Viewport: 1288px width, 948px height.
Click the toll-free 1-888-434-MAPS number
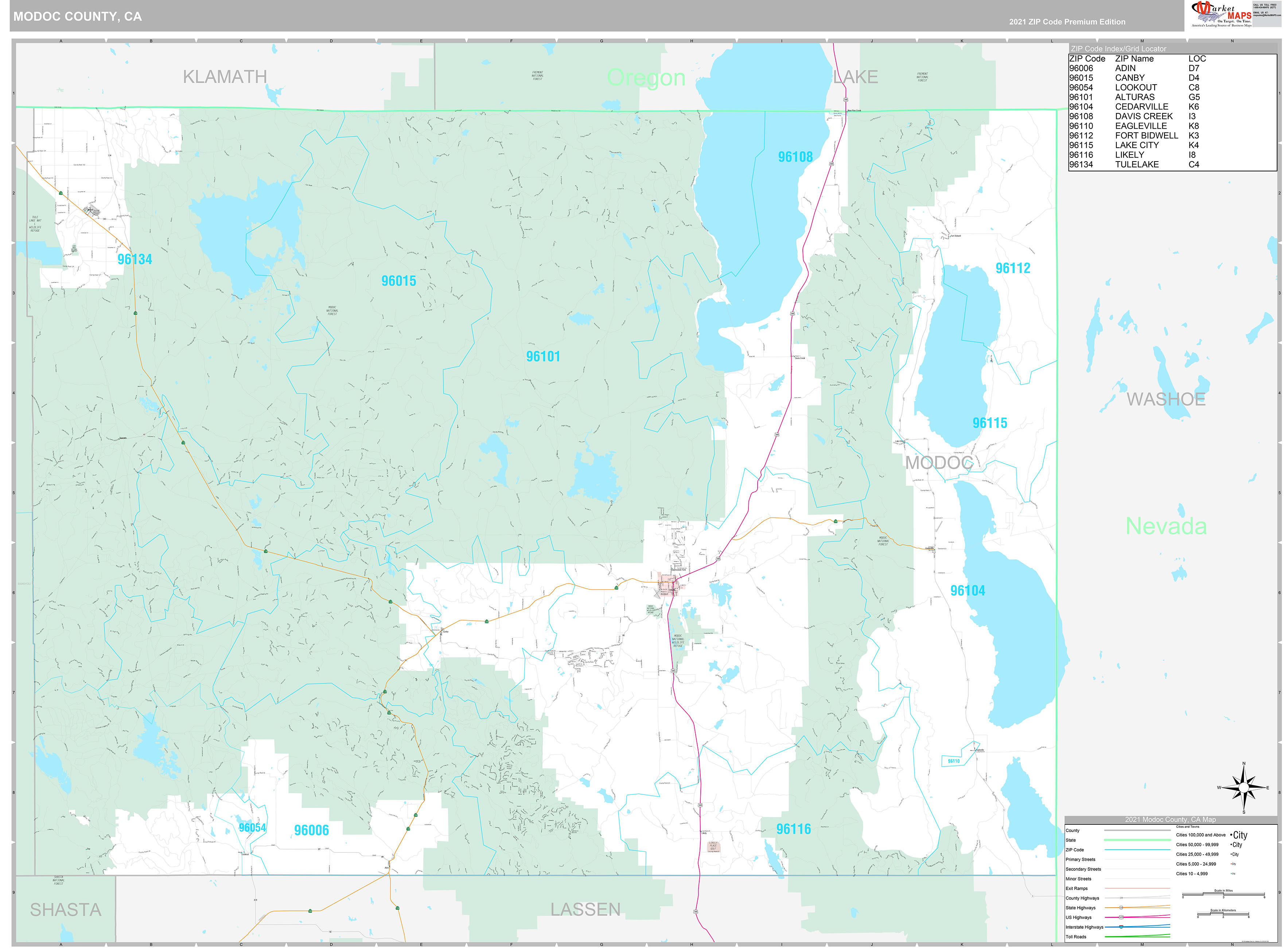[x=1264, y=7]
